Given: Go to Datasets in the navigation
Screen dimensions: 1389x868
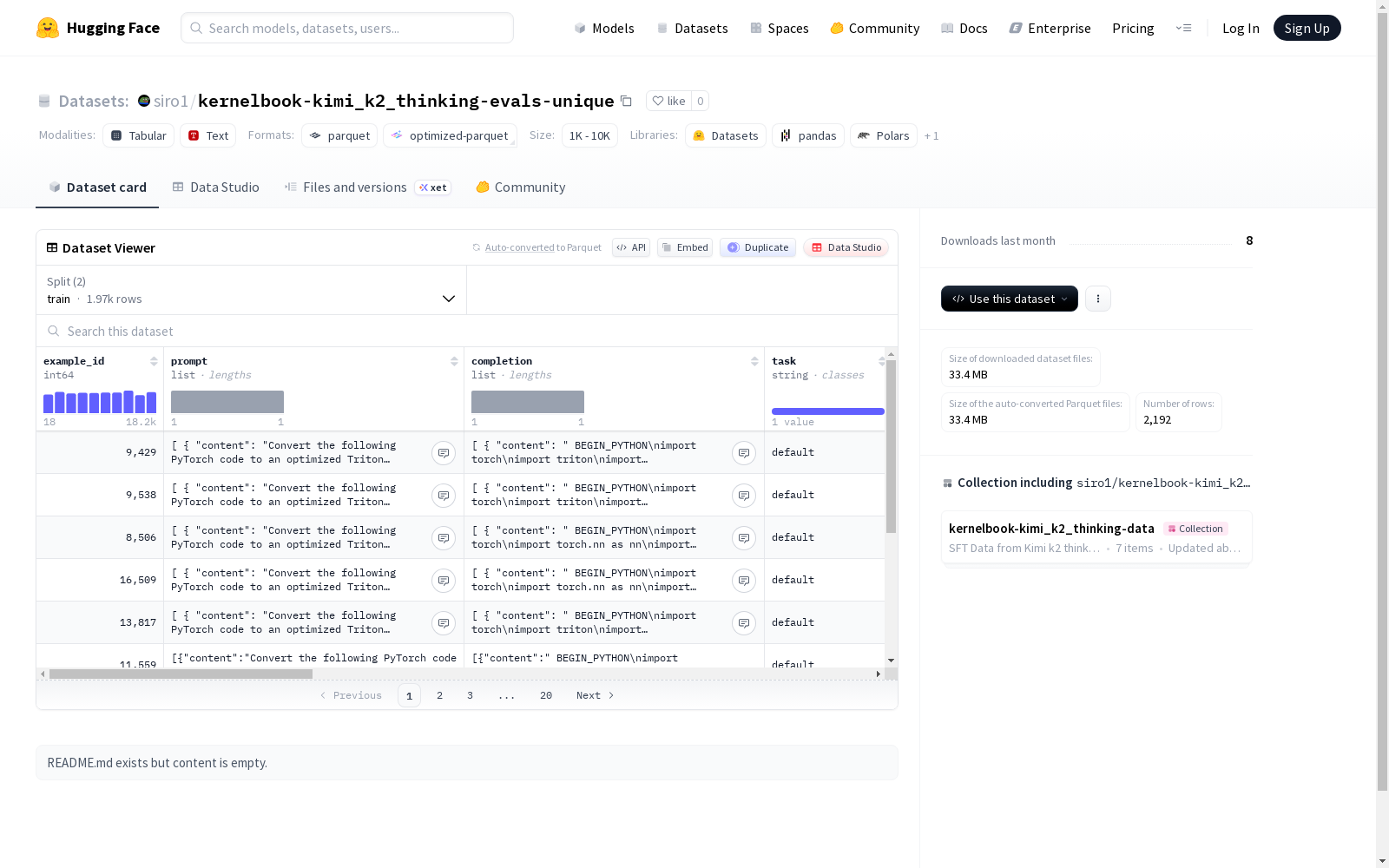Looking at the screenshot, I should click(x=692, y=28).
